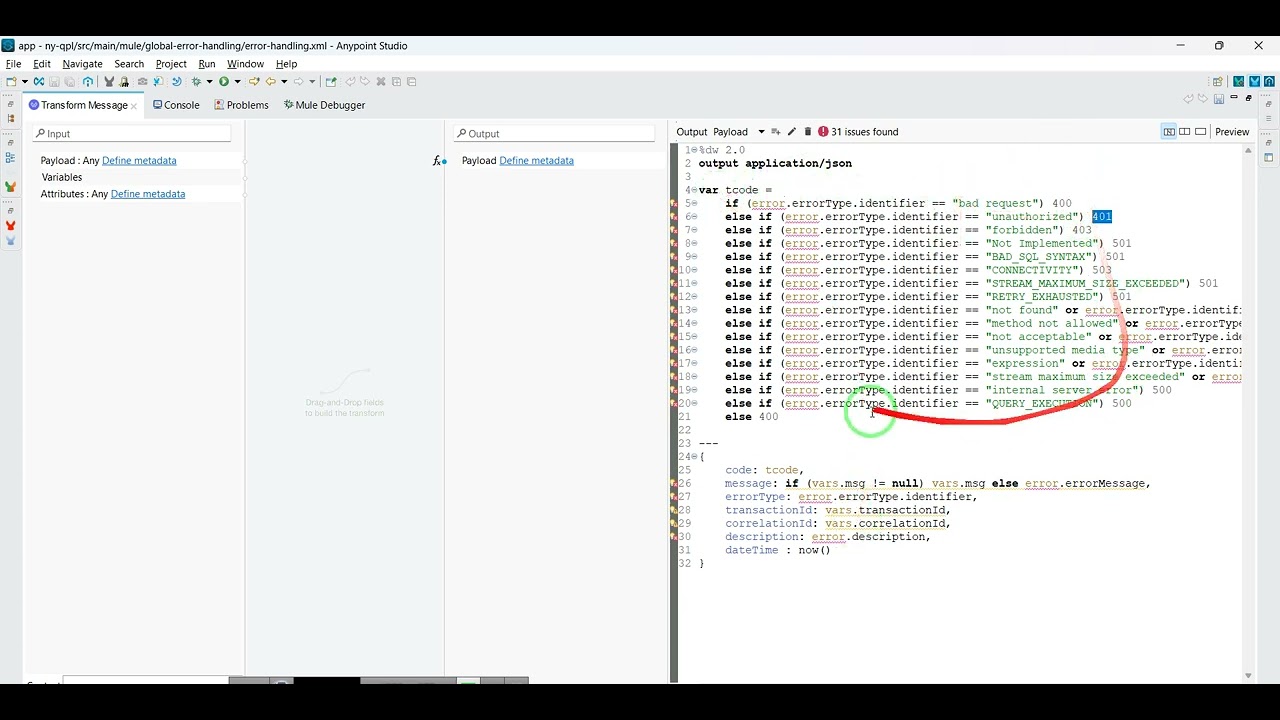1280x720 pixels.
Task: Click the Save toolbar icon
Action: pos(54,82)
